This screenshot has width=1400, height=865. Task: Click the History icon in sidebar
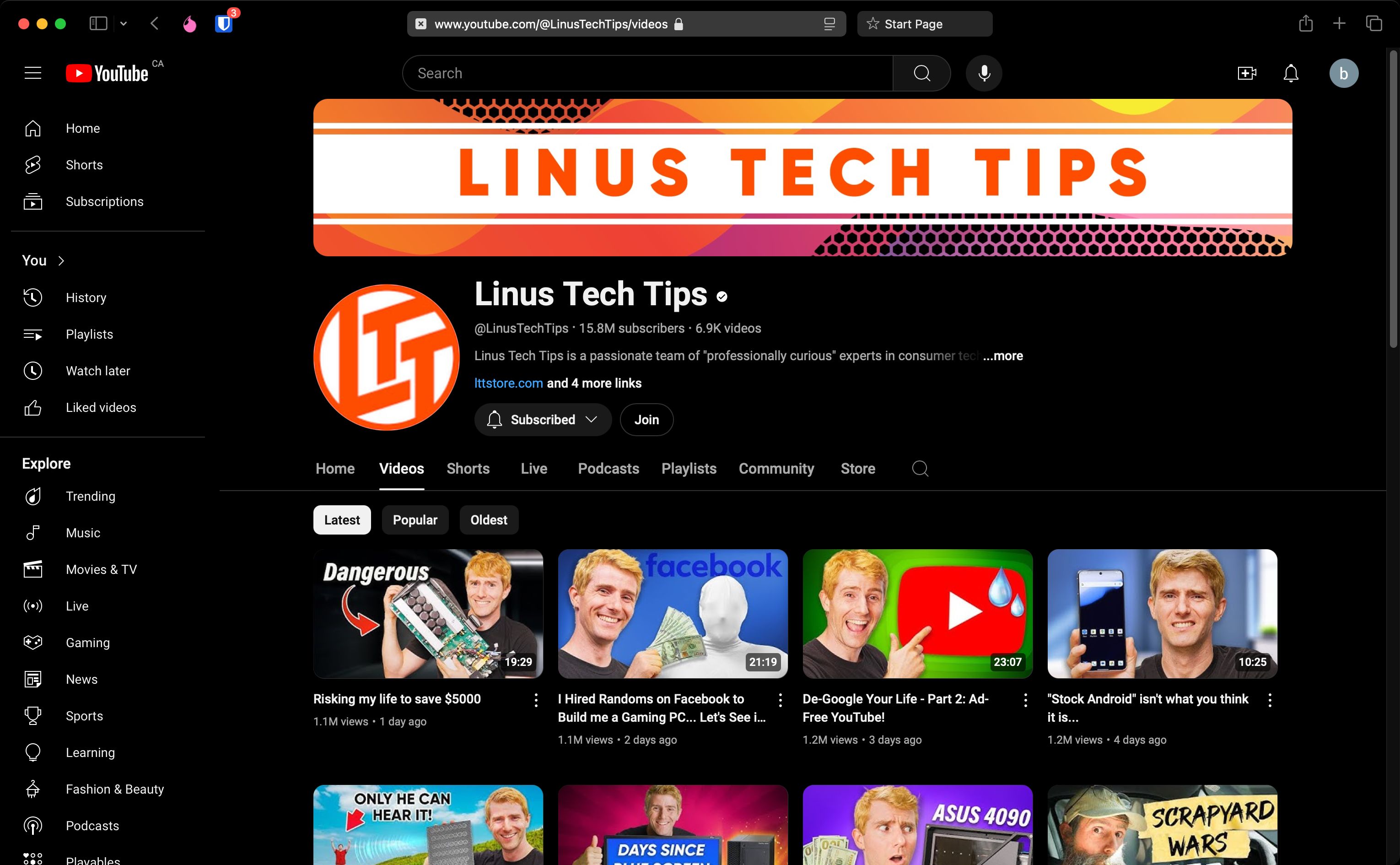click(x=33, y=297)
